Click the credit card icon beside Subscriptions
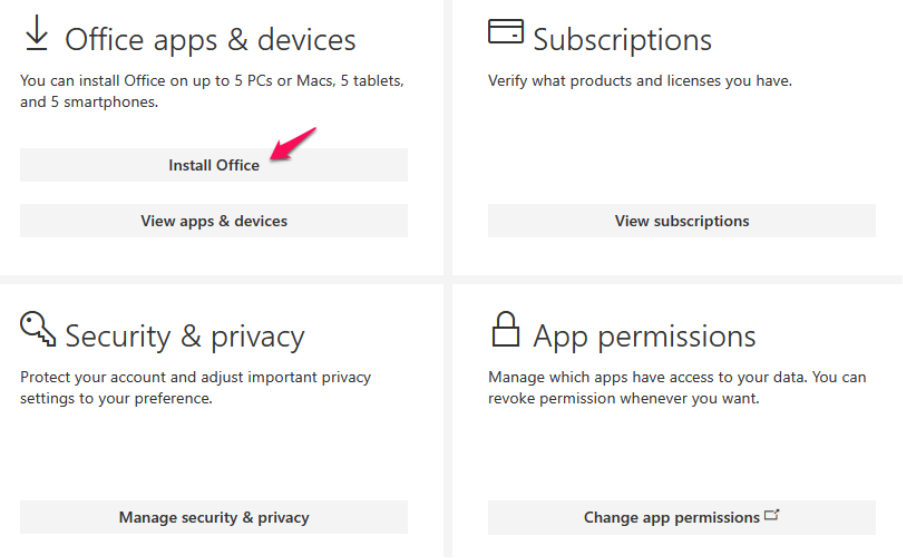 (x=505, y=32)
